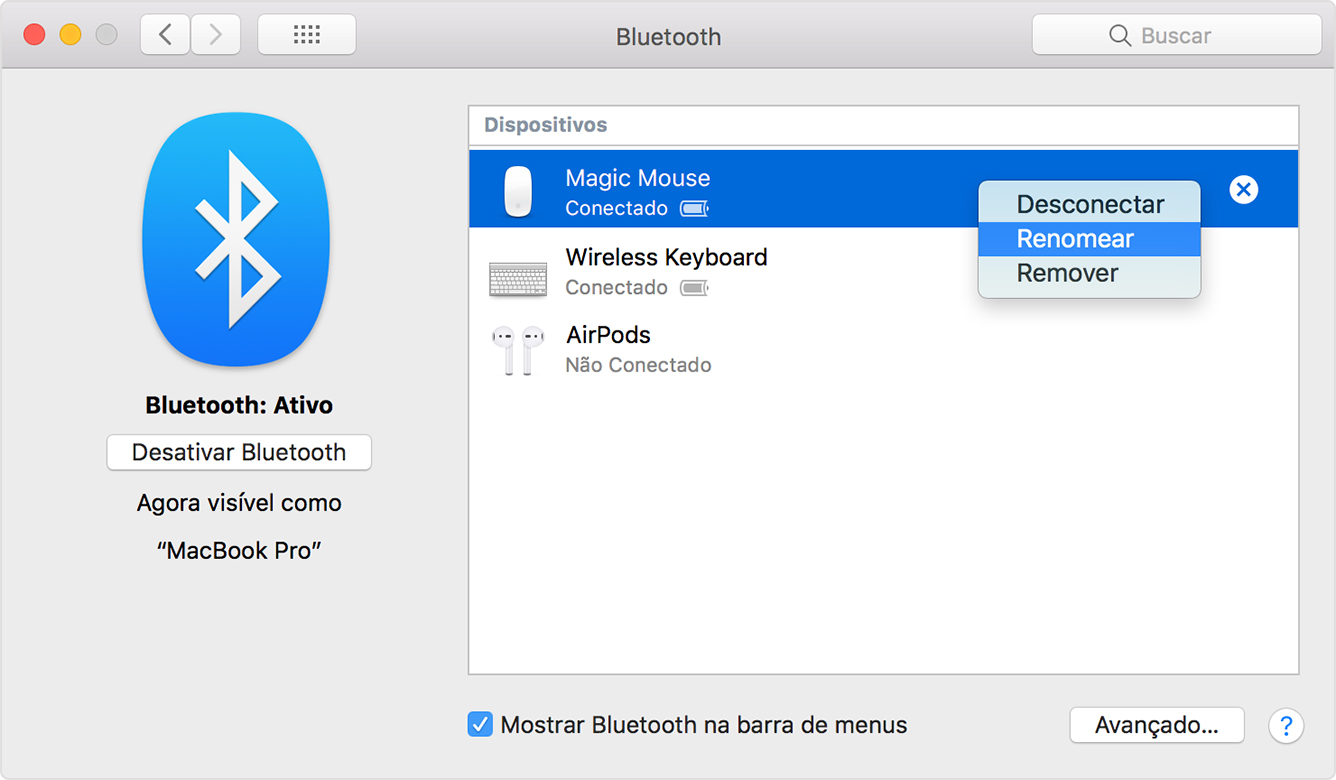The height and width of the screenshot is (780, 1336).
Task: Open the help question mark button
Action: (x=1286, y=725)
